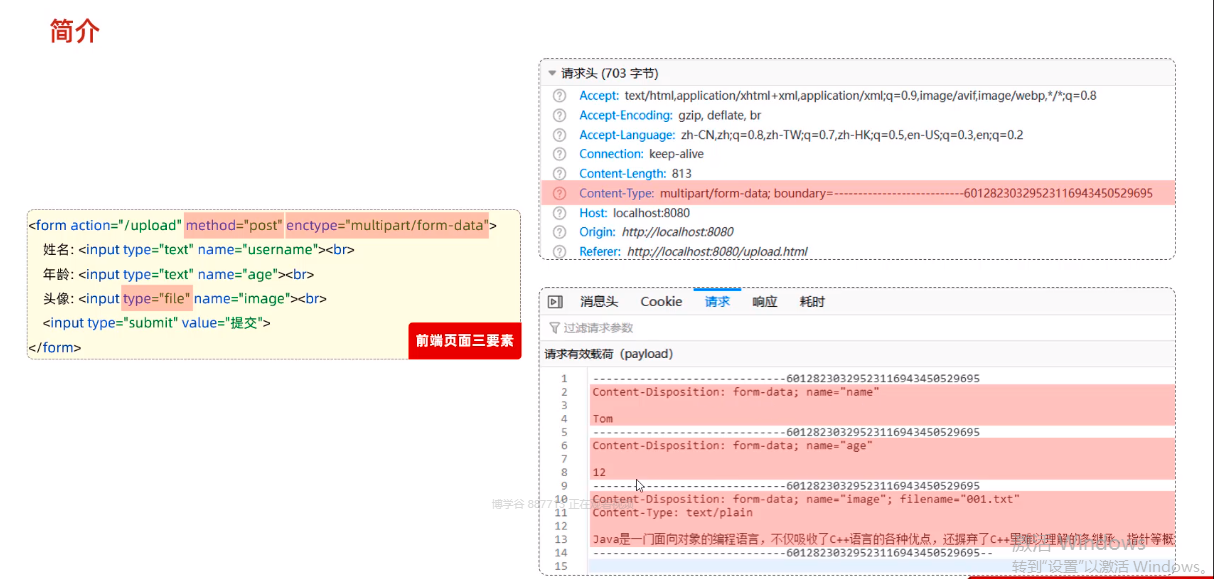Click payload line name="age"

tap(732, 446)
